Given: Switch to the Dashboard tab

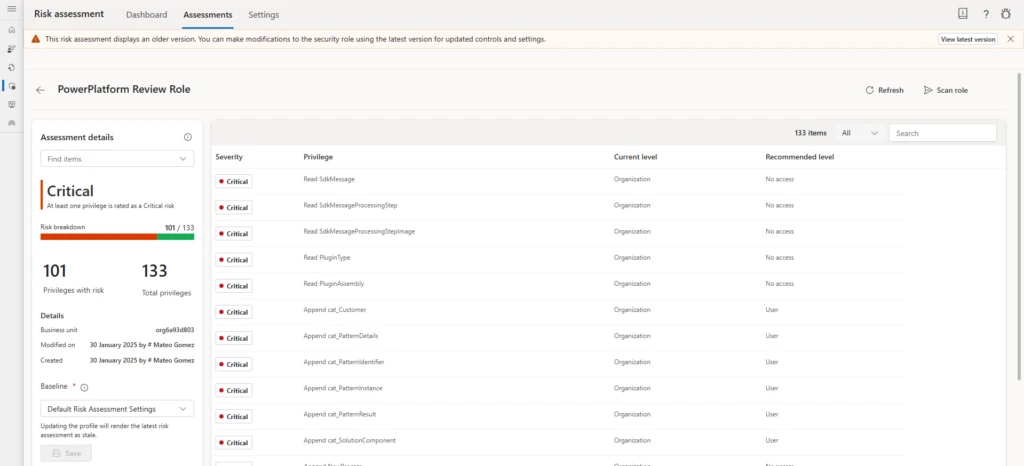Looking at the screenshot, I should pyautogui.click(x=147, y=15).
